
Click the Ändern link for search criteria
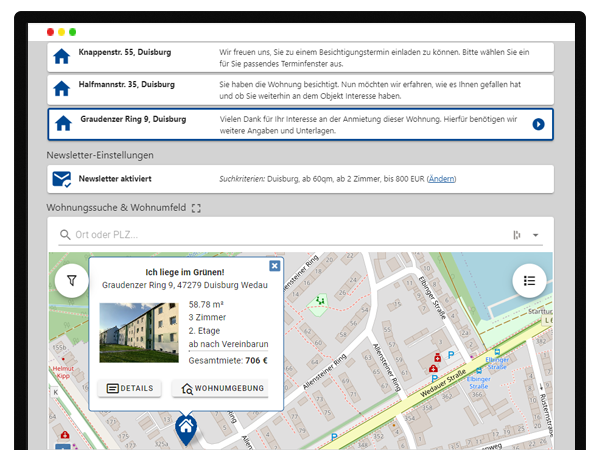tap(439, 179)
